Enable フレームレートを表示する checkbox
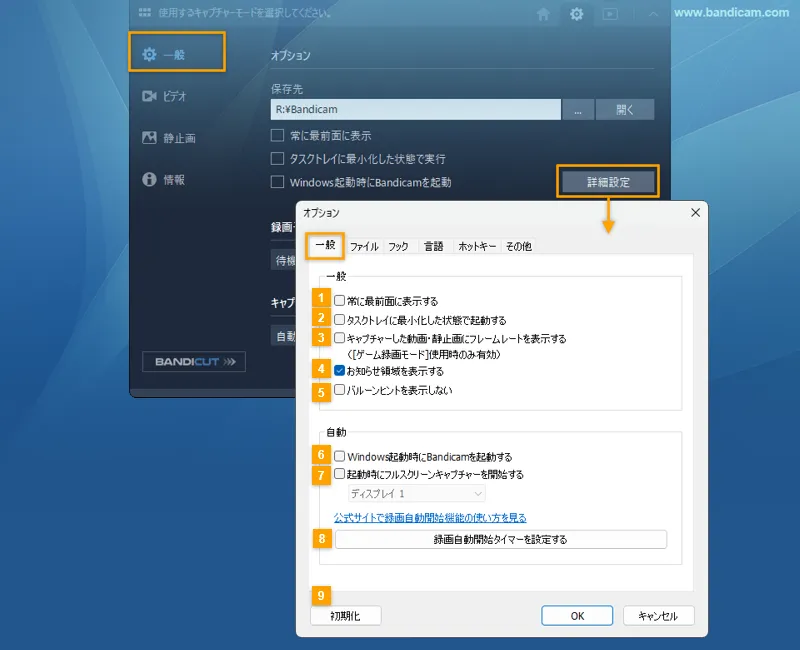800x650 pixels. [x=339, y=338]
